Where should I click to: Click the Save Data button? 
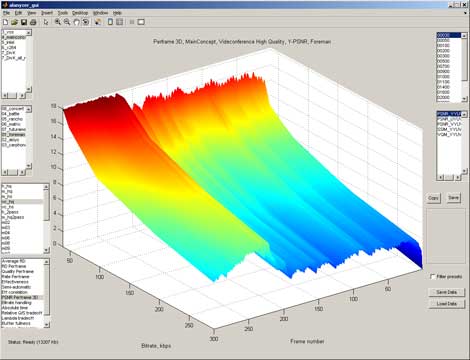point(446,292)
